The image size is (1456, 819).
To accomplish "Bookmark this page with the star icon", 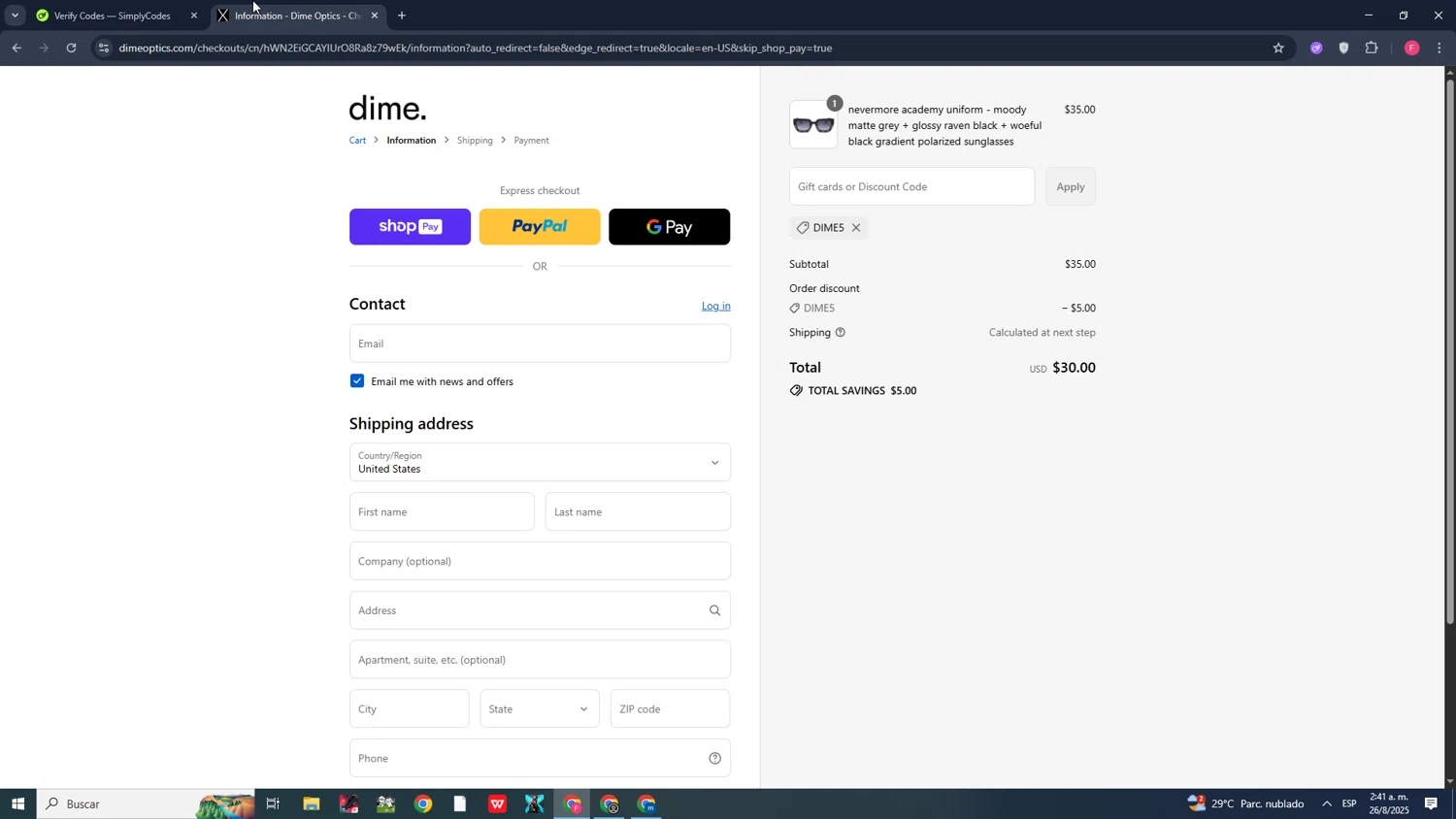I will [1278, 48].
